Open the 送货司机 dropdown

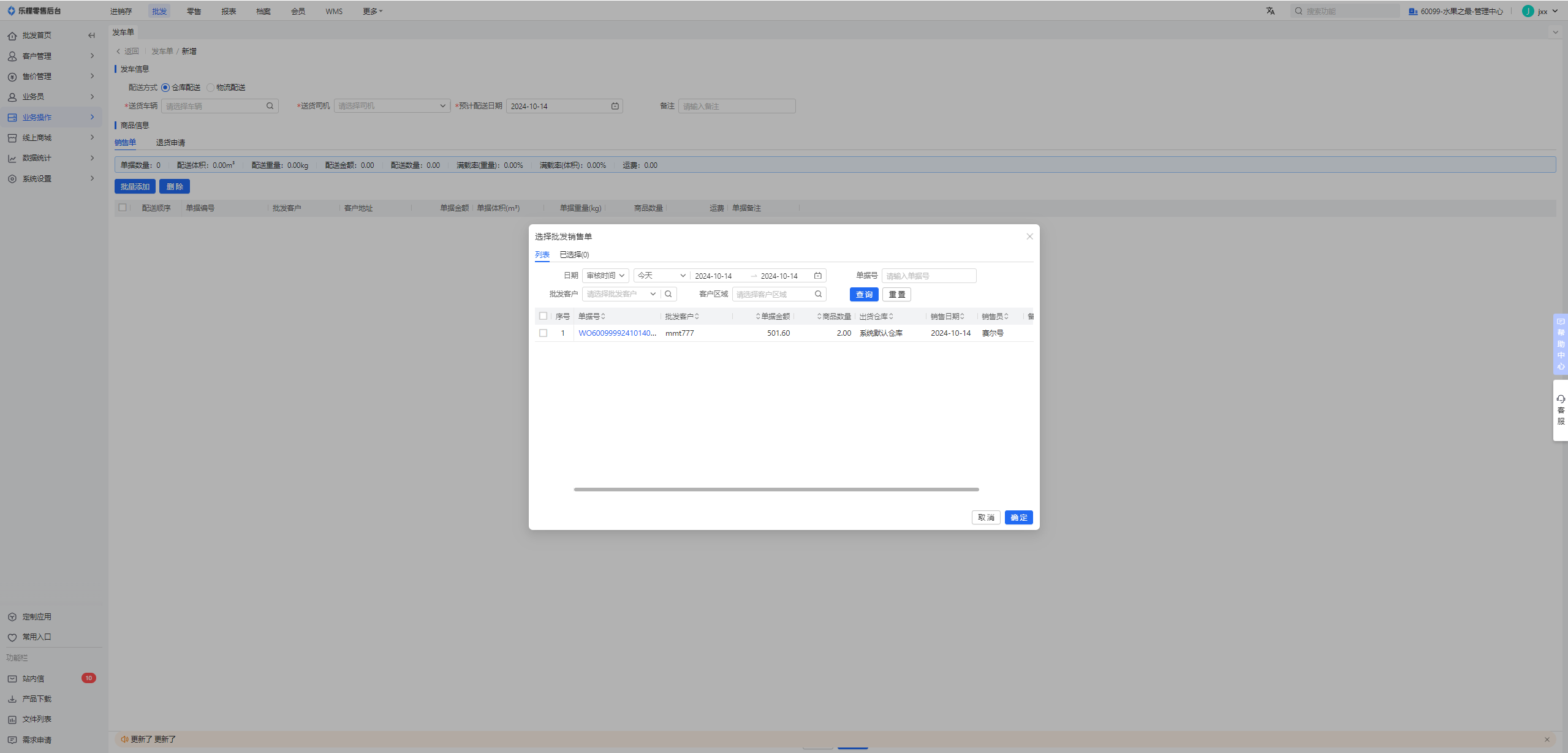click(x=392, y=106)
